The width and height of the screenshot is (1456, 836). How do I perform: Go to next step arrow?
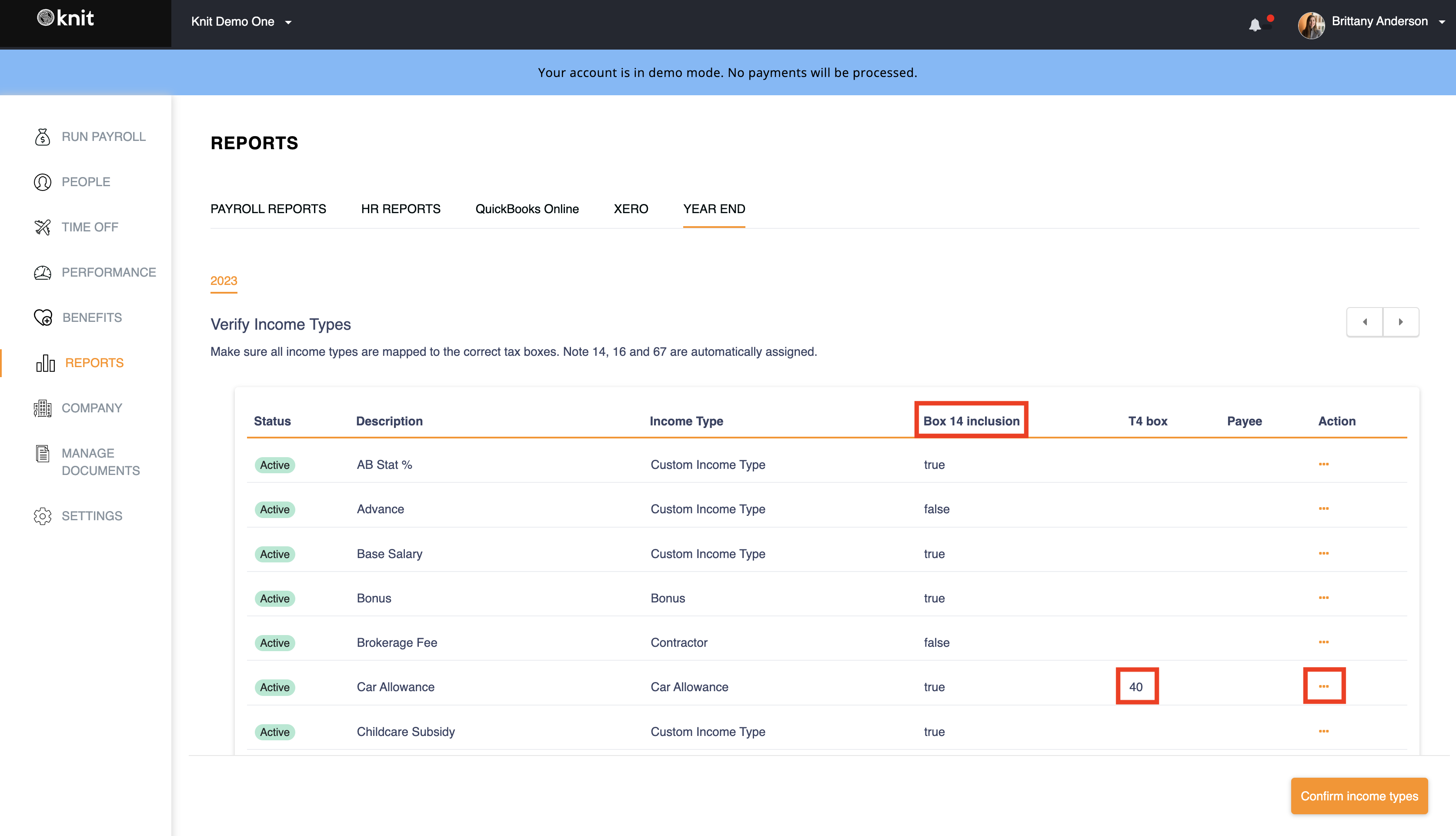(1401, 322)
